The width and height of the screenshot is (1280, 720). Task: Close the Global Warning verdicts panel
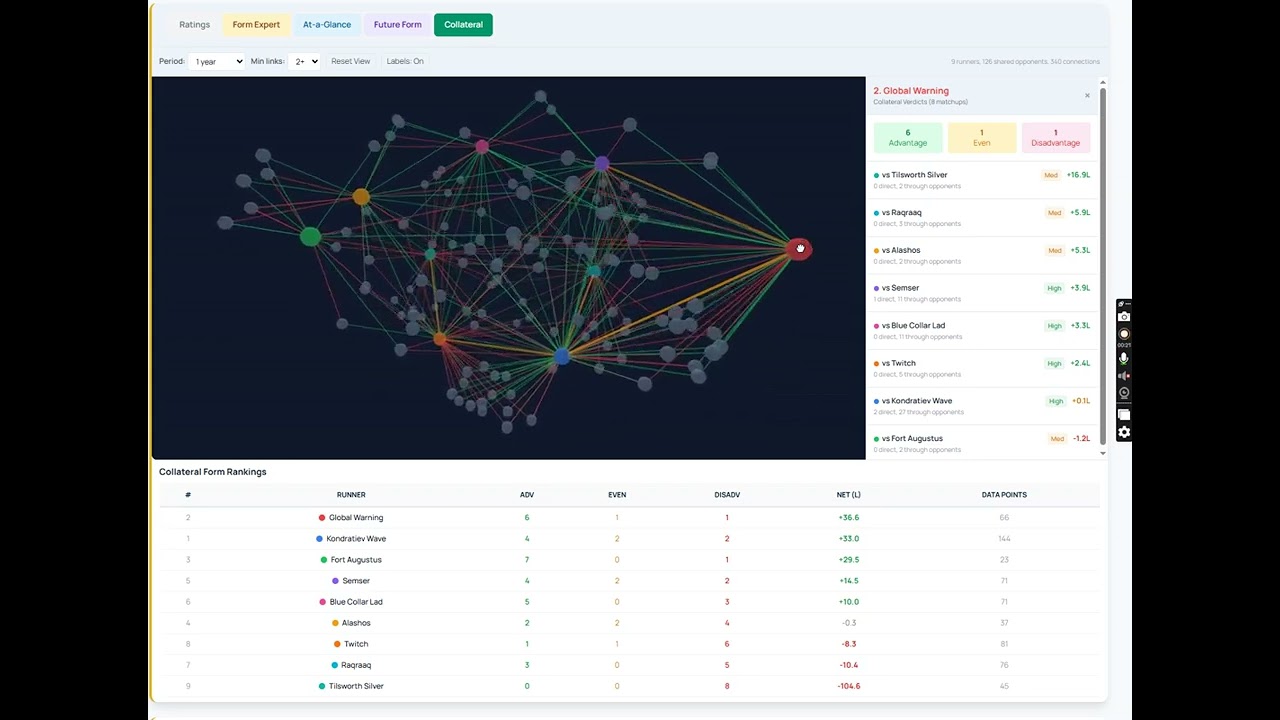1087,96
